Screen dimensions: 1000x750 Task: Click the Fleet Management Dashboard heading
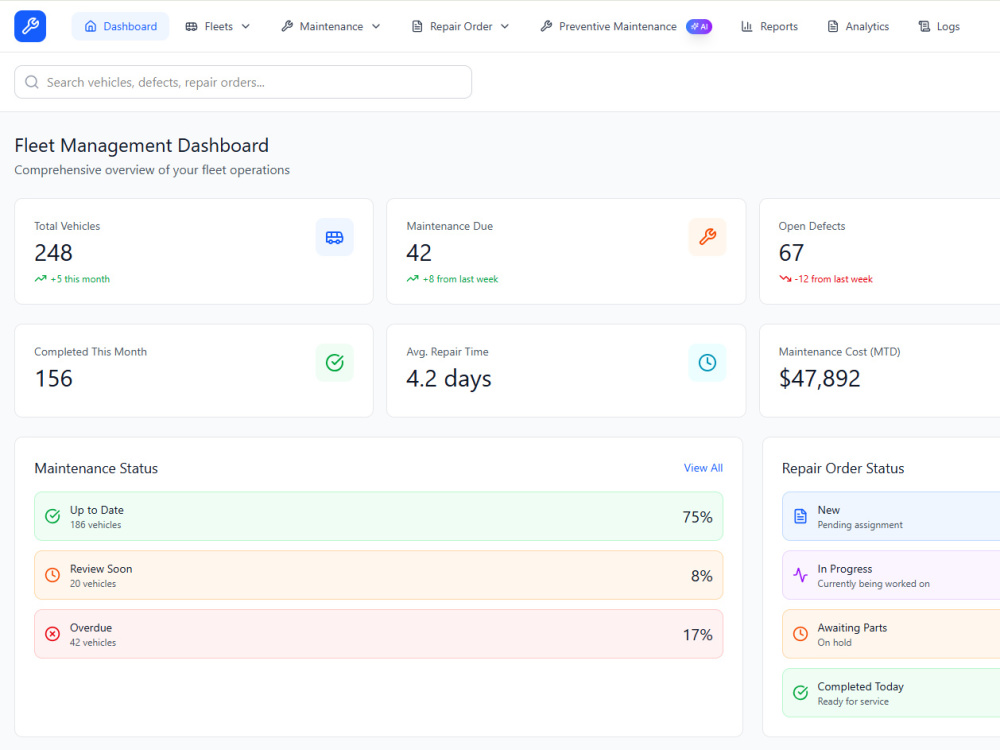[142, 145]
